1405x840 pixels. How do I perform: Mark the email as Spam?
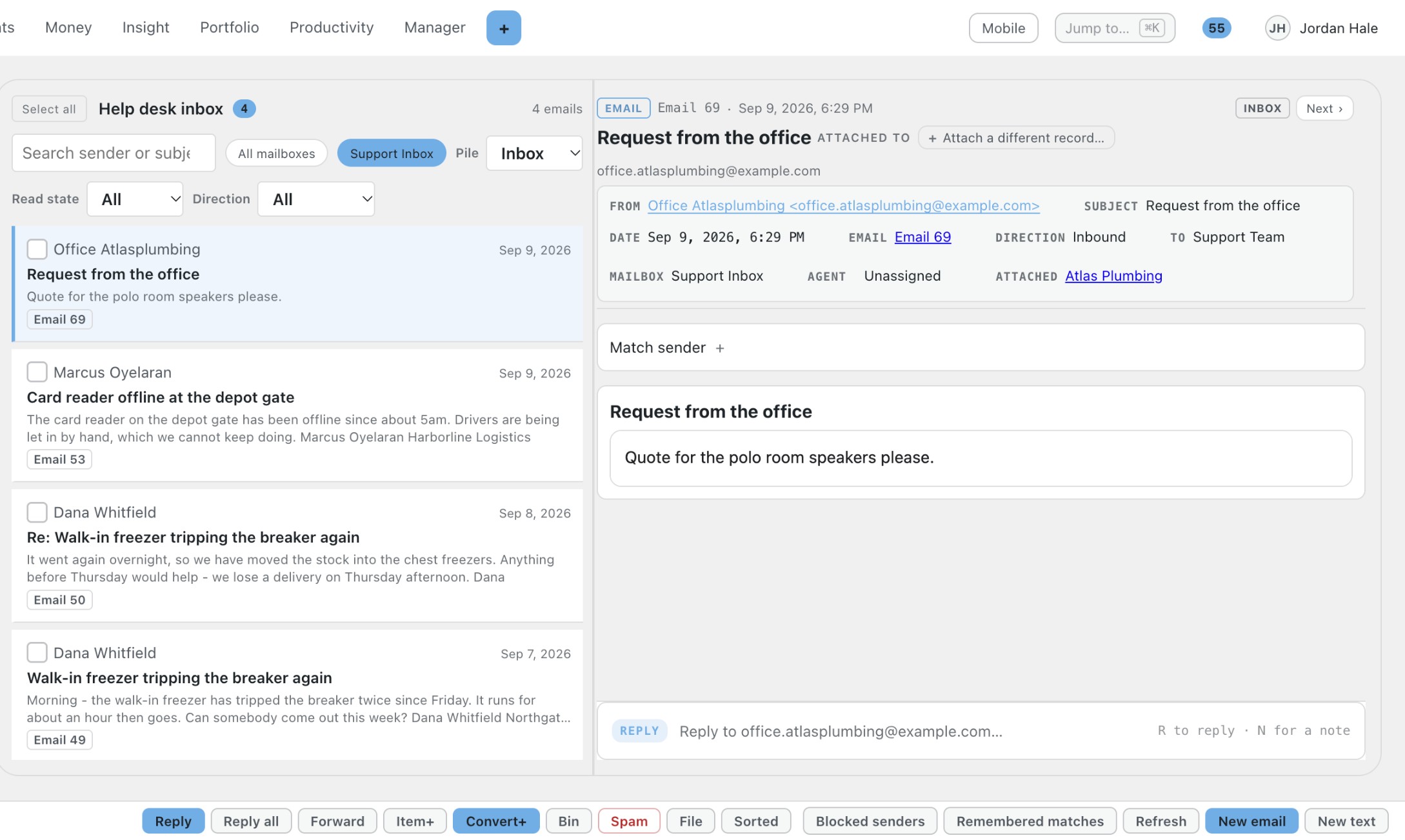click(629, 821)
